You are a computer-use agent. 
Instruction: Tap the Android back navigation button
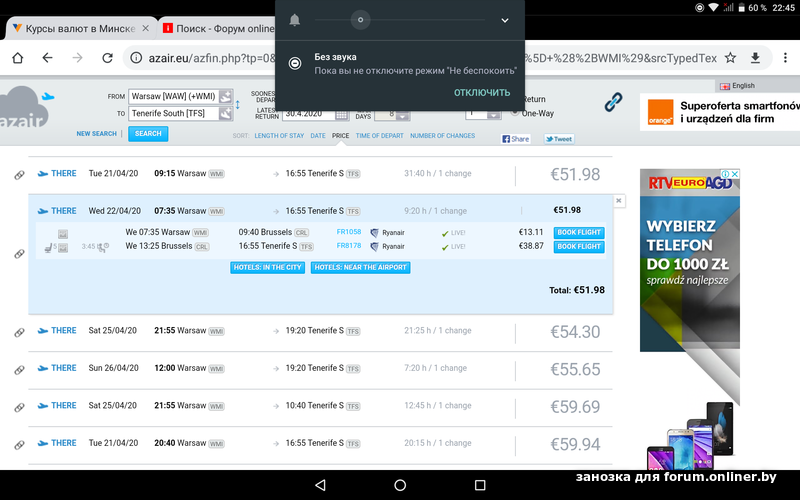[x=320, y=485]
